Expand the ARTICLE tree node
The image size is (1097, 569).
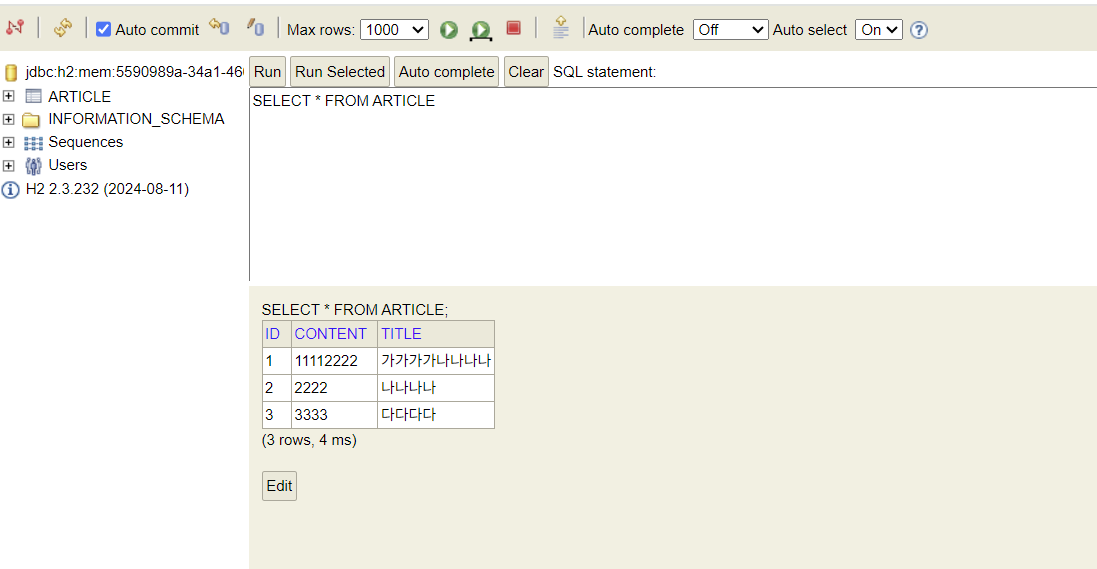[x=8, y=96]
